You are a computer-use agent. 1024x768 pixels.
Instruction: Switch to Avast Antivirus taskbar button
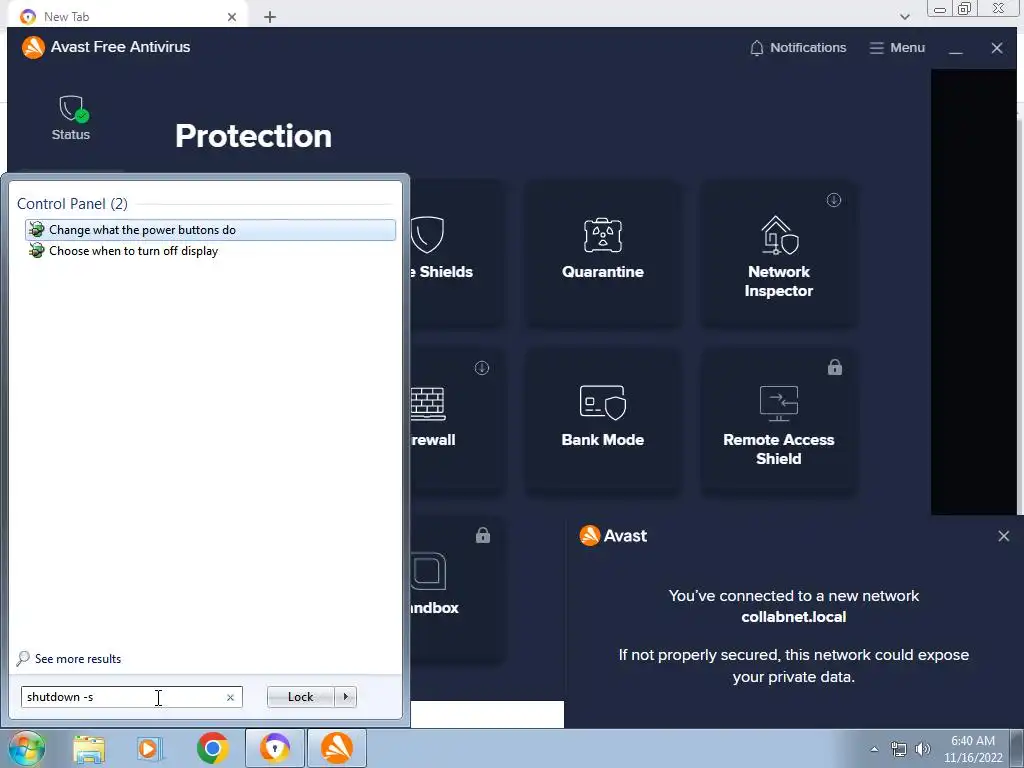[x=337, y=748]
